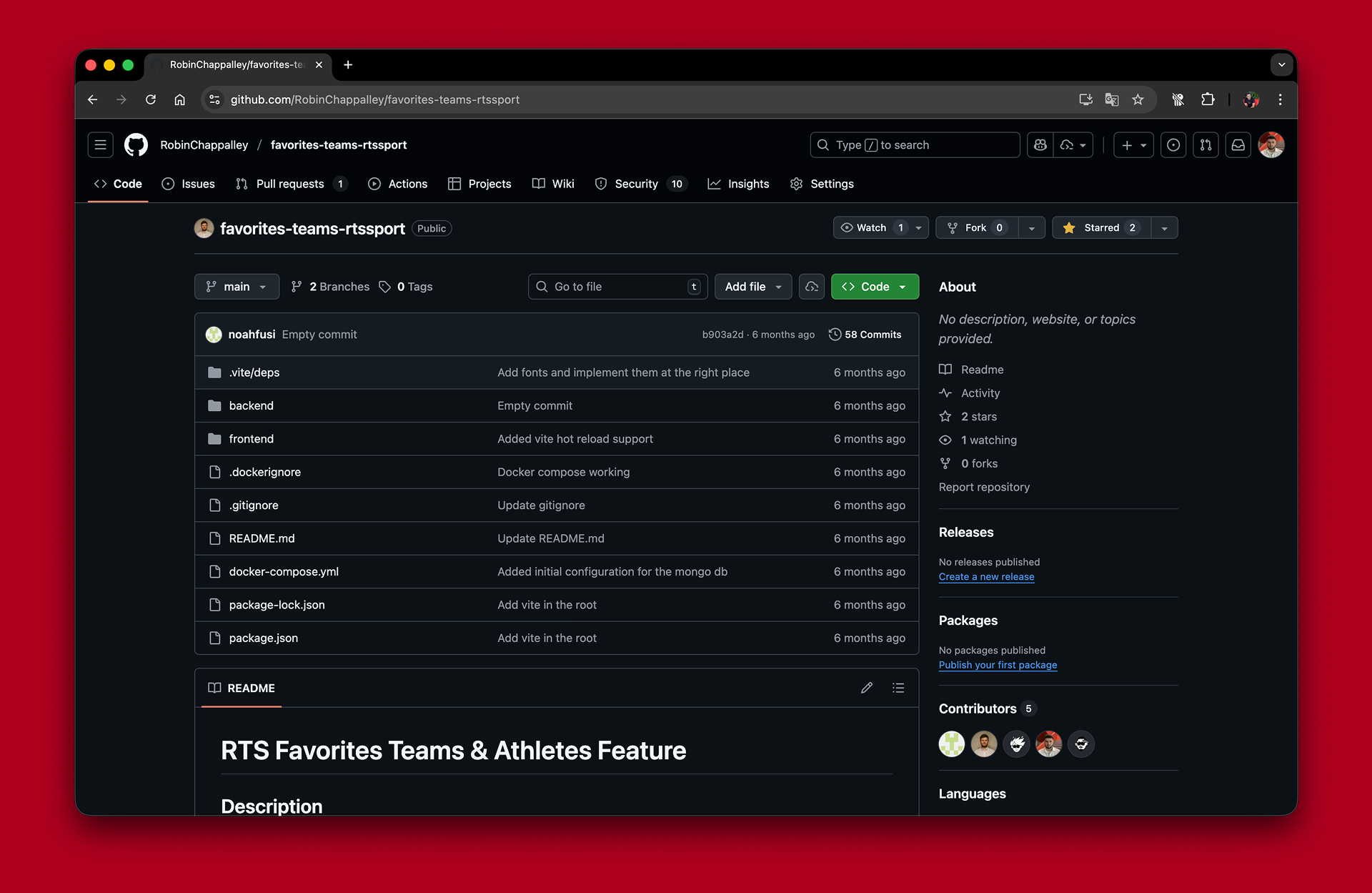1372x893 pixels.
Task: Toggle the Starred button to unstar
Action: coord(1100,228)
